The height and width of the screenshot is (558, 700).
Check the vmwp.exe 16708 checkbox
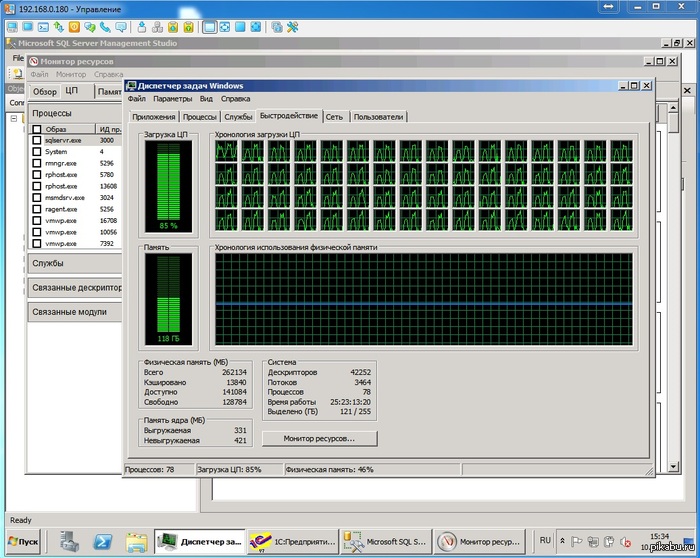tap(37, 221)
